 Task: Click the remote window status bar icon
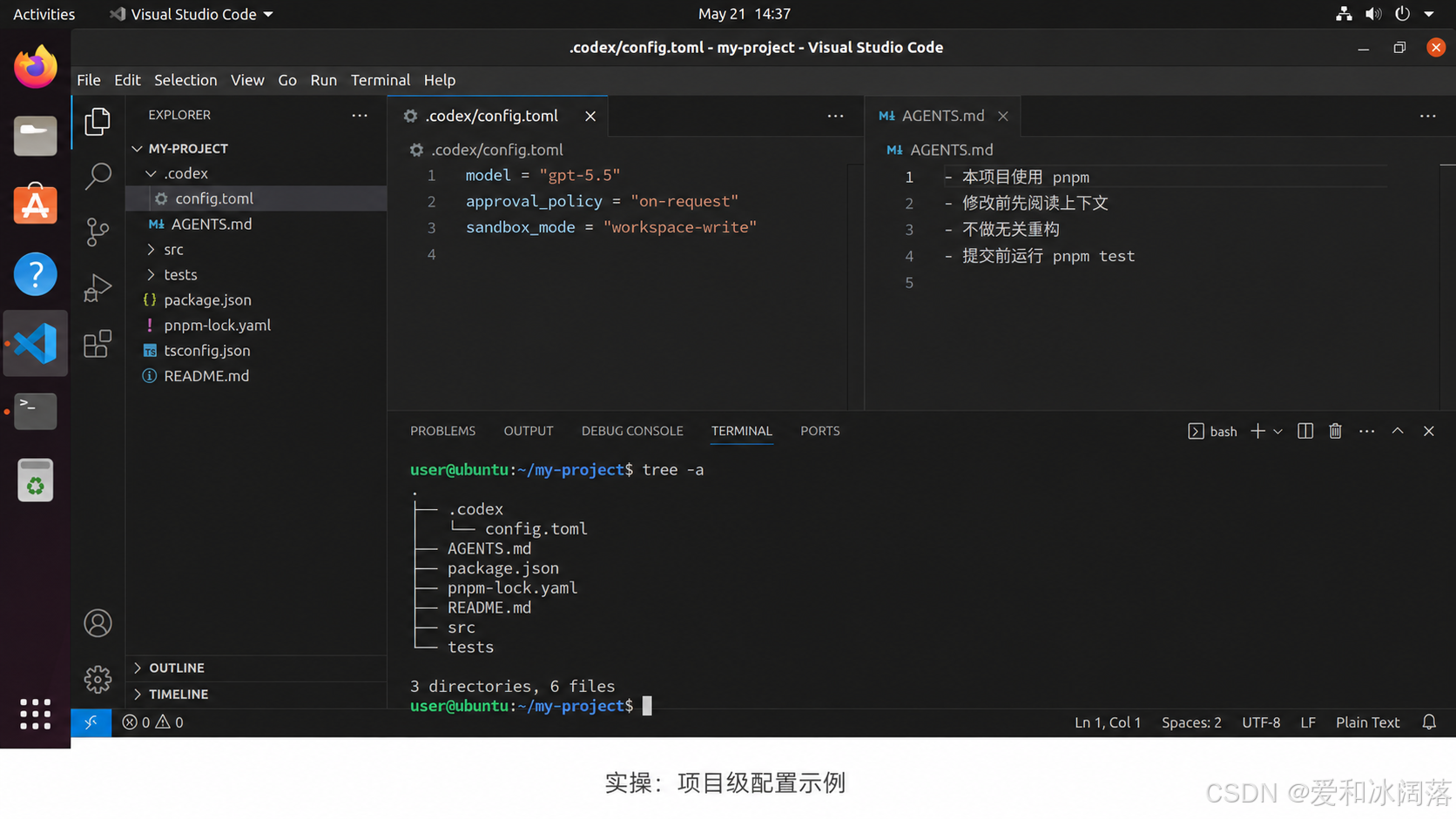pyautogui.click(x=91, y=722)
